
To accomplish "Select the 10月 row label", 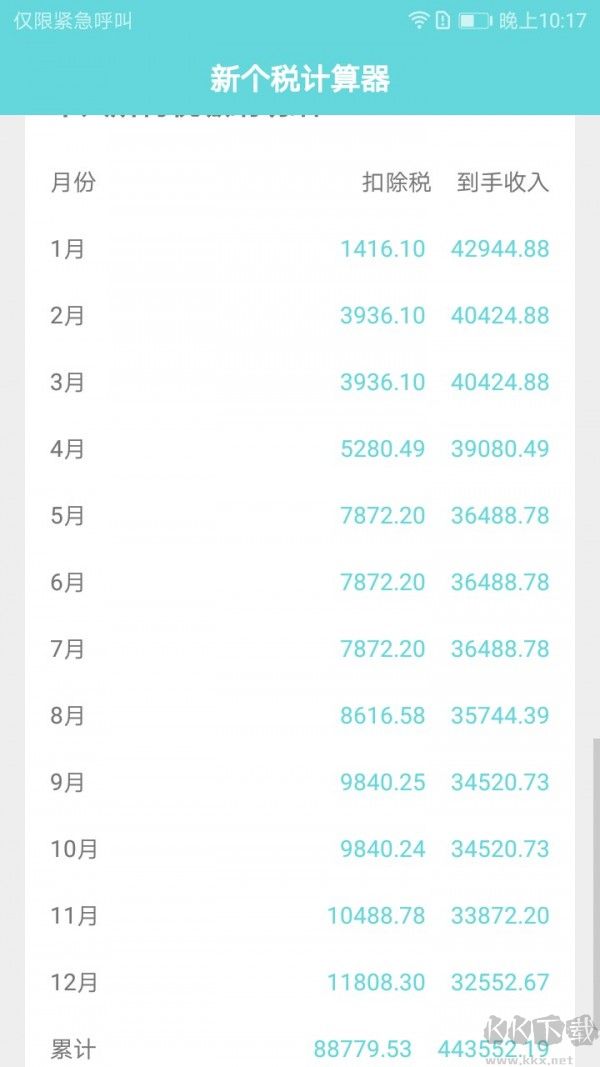I will [x=74, y=849].
